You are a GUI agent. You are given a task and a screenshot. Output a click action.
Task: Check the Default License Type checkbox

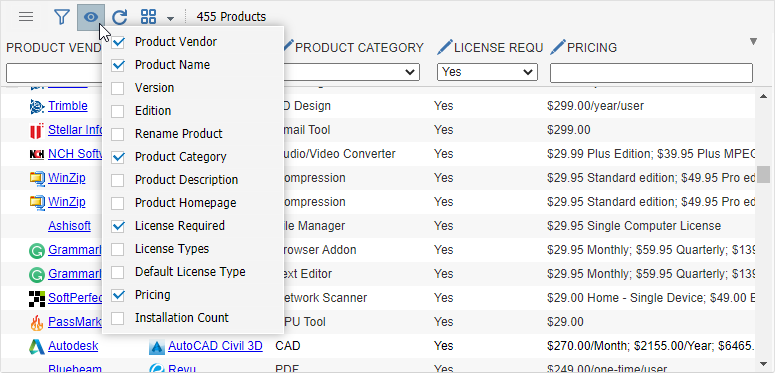tap(118, 272)
